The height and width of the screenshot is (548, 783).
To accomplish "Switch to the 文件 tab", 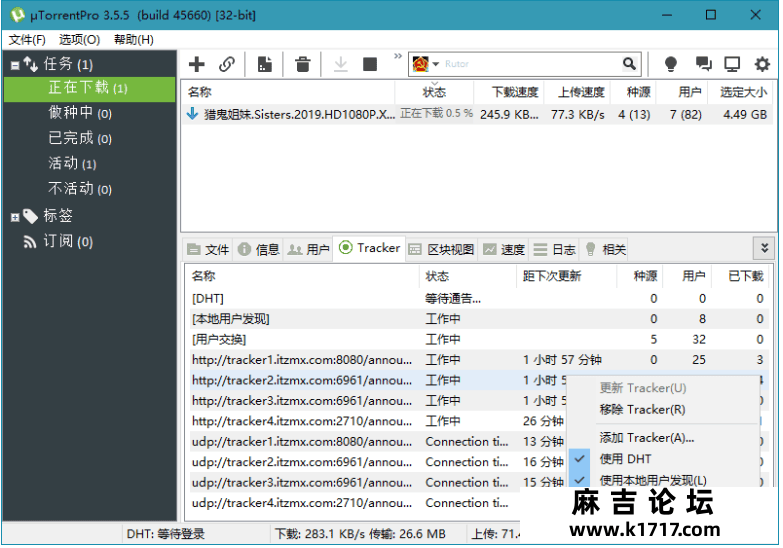I will pos(208,249).
